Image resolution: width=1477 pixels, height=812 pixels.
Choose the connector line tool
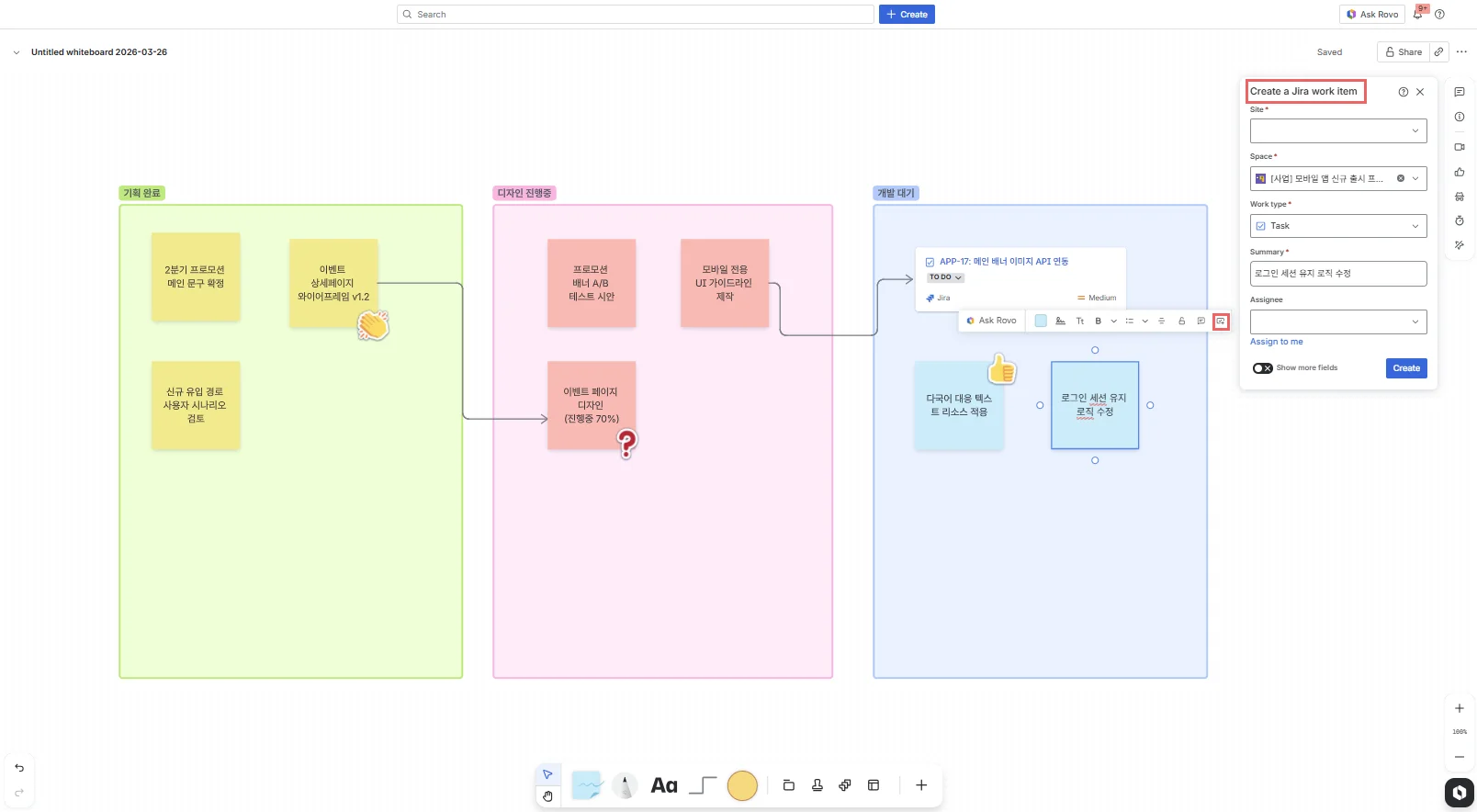tap(703, 785)
